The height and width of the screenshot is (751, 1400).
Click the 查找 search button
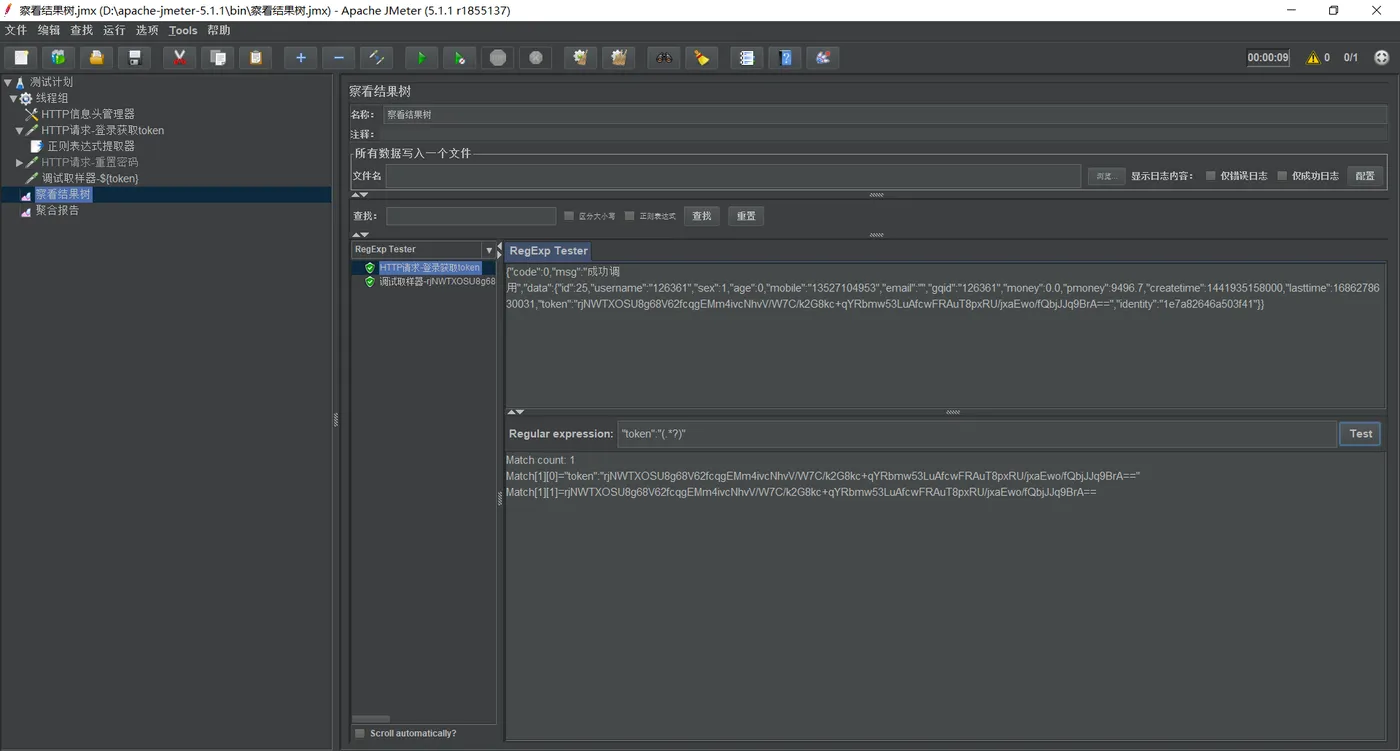[702, 216]
